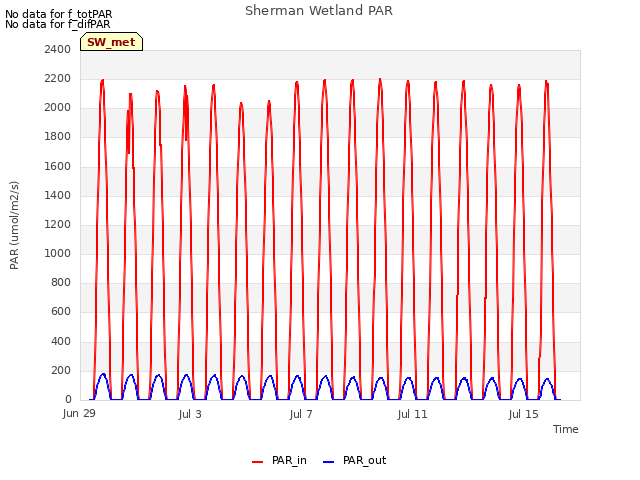
Task: Click the 1000 y-axis tick label
Action: [58, 253]
